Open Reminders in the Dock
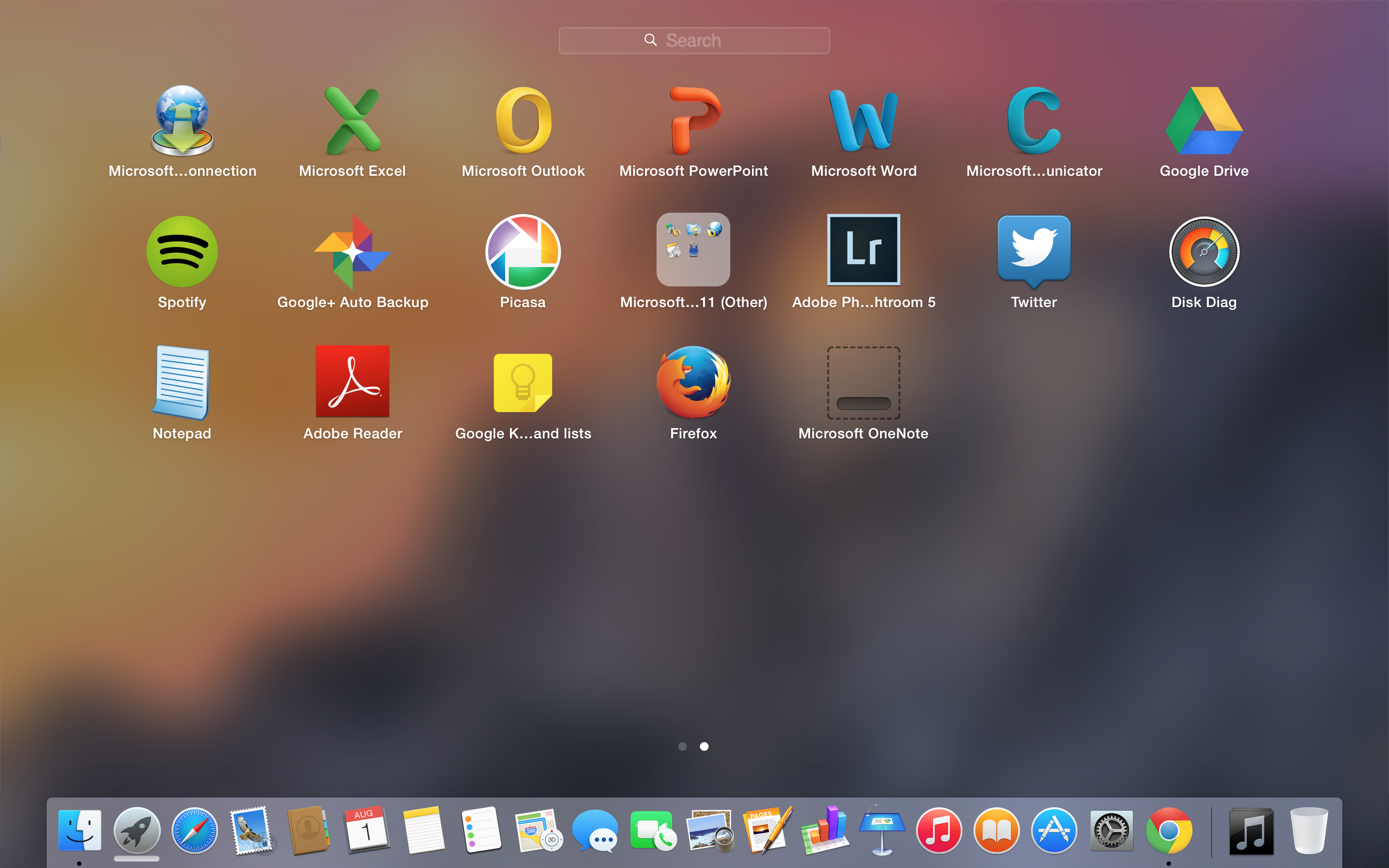Image resolution: width=1389 pixels, height=868 pixels. (x=481, y=830)
